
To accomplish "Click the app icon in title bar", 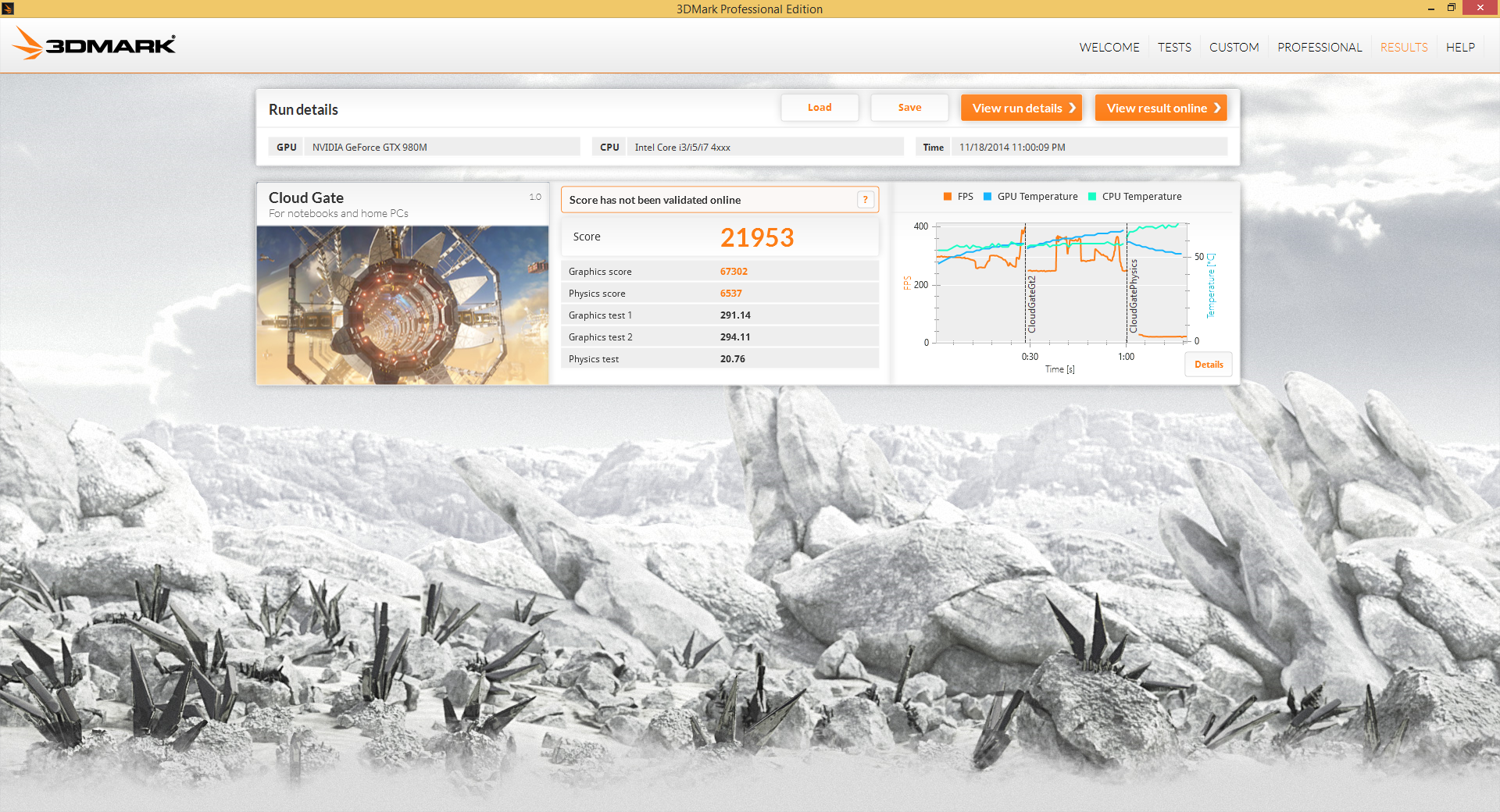I will point(8,9).
